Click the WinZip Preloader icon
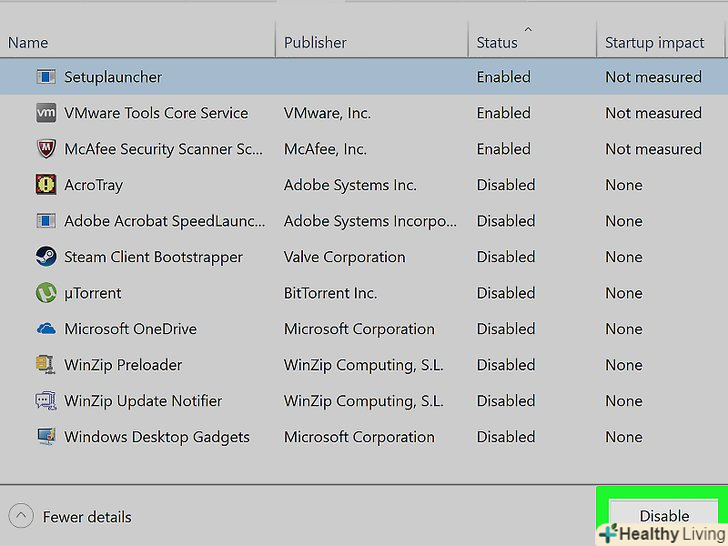The height and width of the screenshot is (546, 728). [46, 365]
